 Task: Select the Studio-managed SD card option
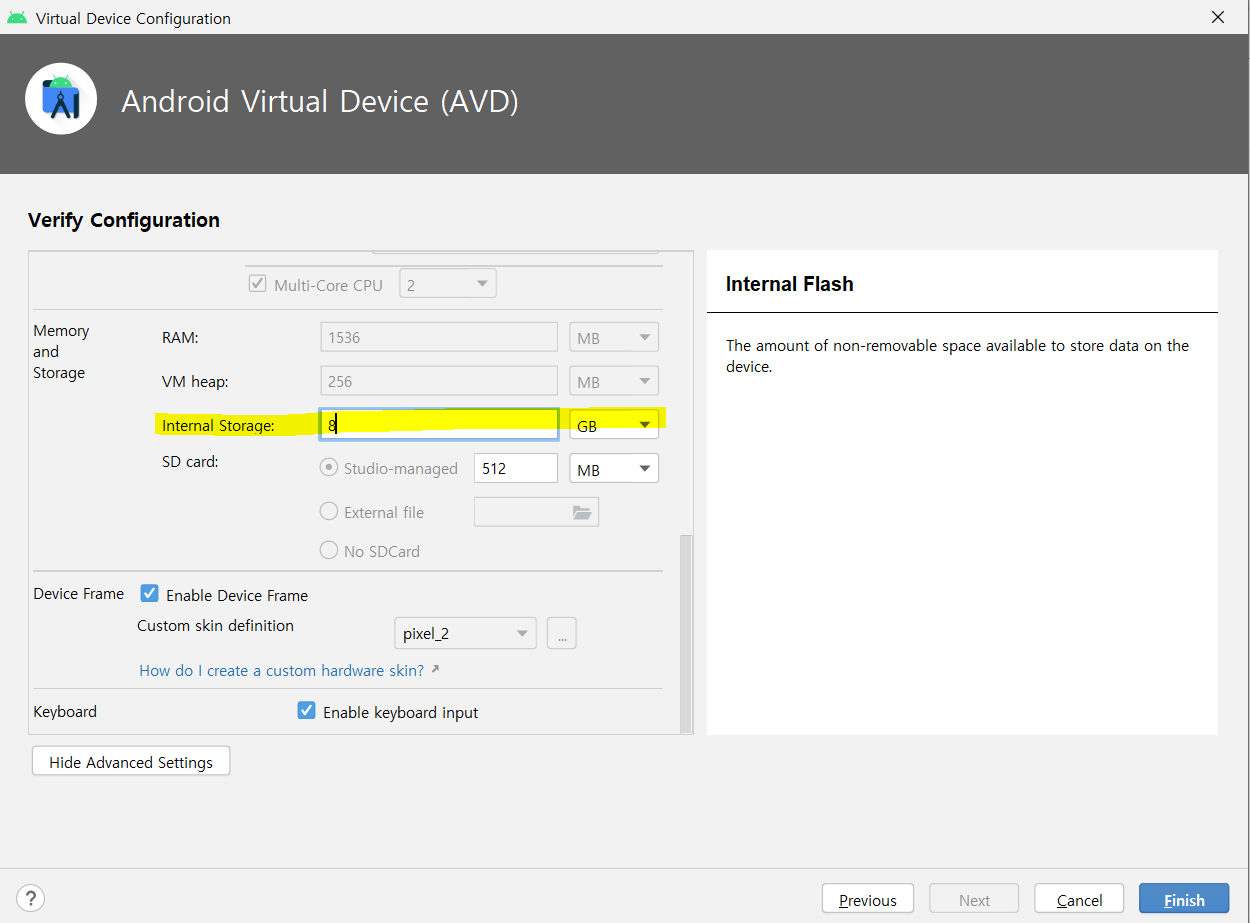328,468
